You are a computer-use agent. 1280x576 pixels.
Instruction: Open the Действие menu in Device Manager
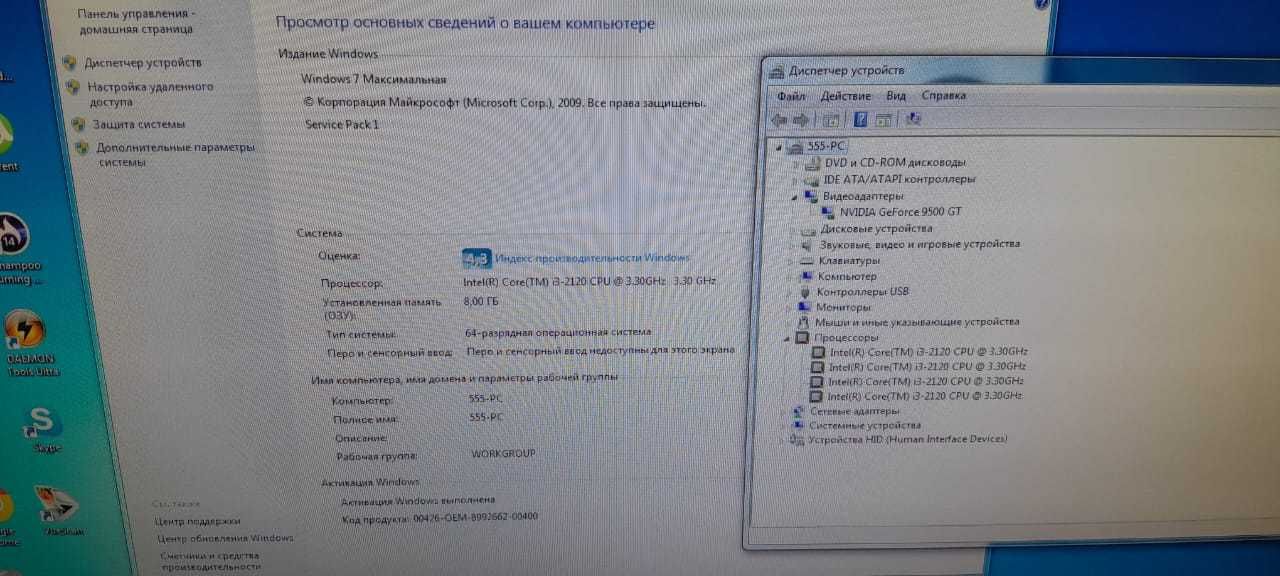845,96
